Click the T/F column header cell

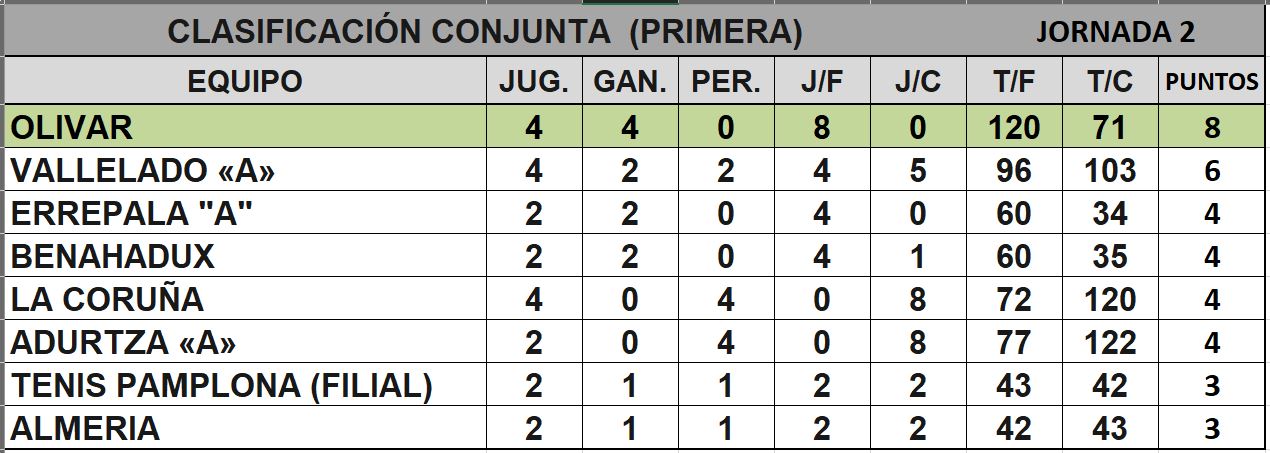point(1014,81)
